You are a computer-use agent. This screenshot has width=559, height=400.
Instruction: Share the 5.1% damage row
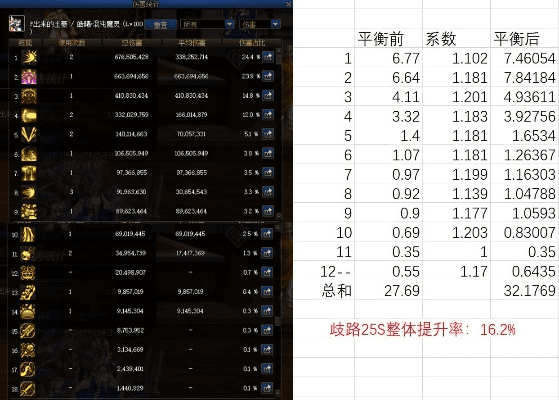(x=268, y=134)
